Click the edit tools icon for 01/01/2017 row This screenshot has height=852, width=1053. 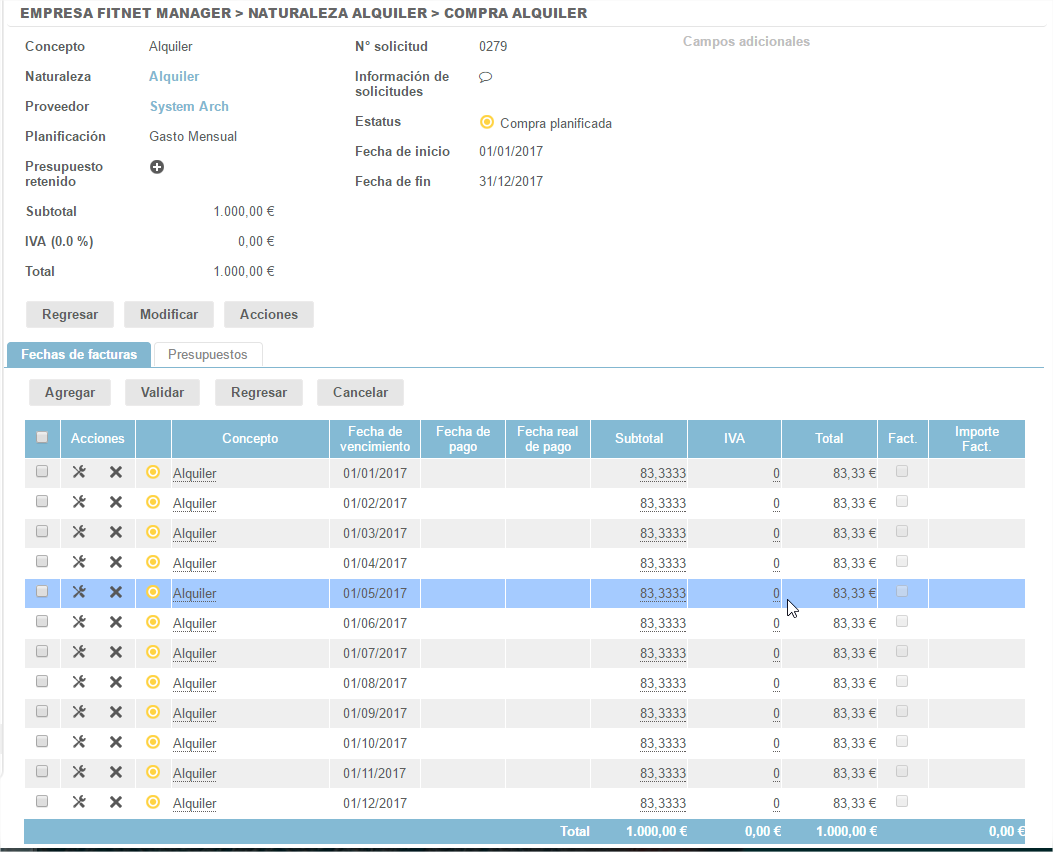79,472
